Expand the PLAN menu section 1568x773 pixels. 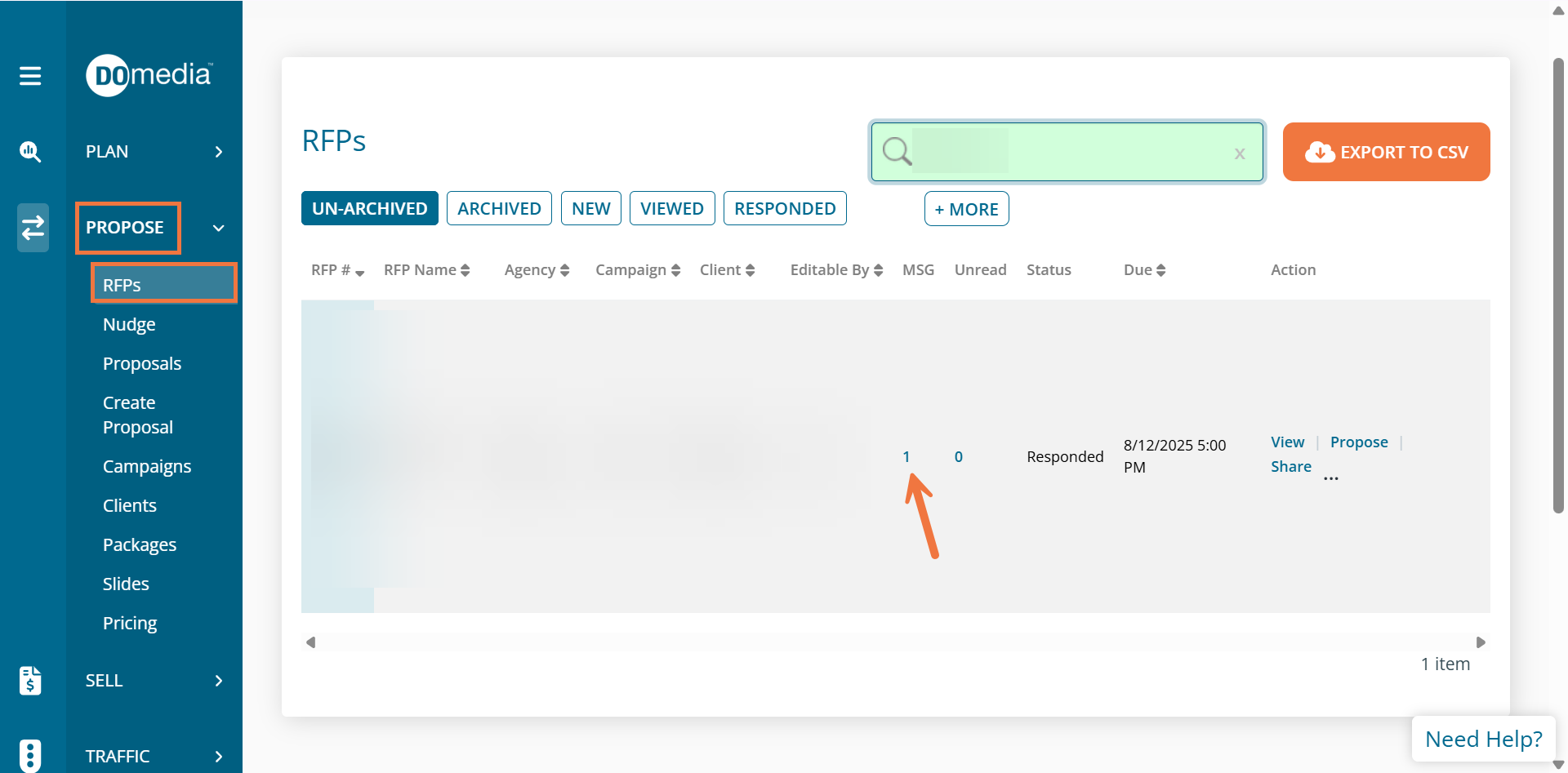click(218, 152)
